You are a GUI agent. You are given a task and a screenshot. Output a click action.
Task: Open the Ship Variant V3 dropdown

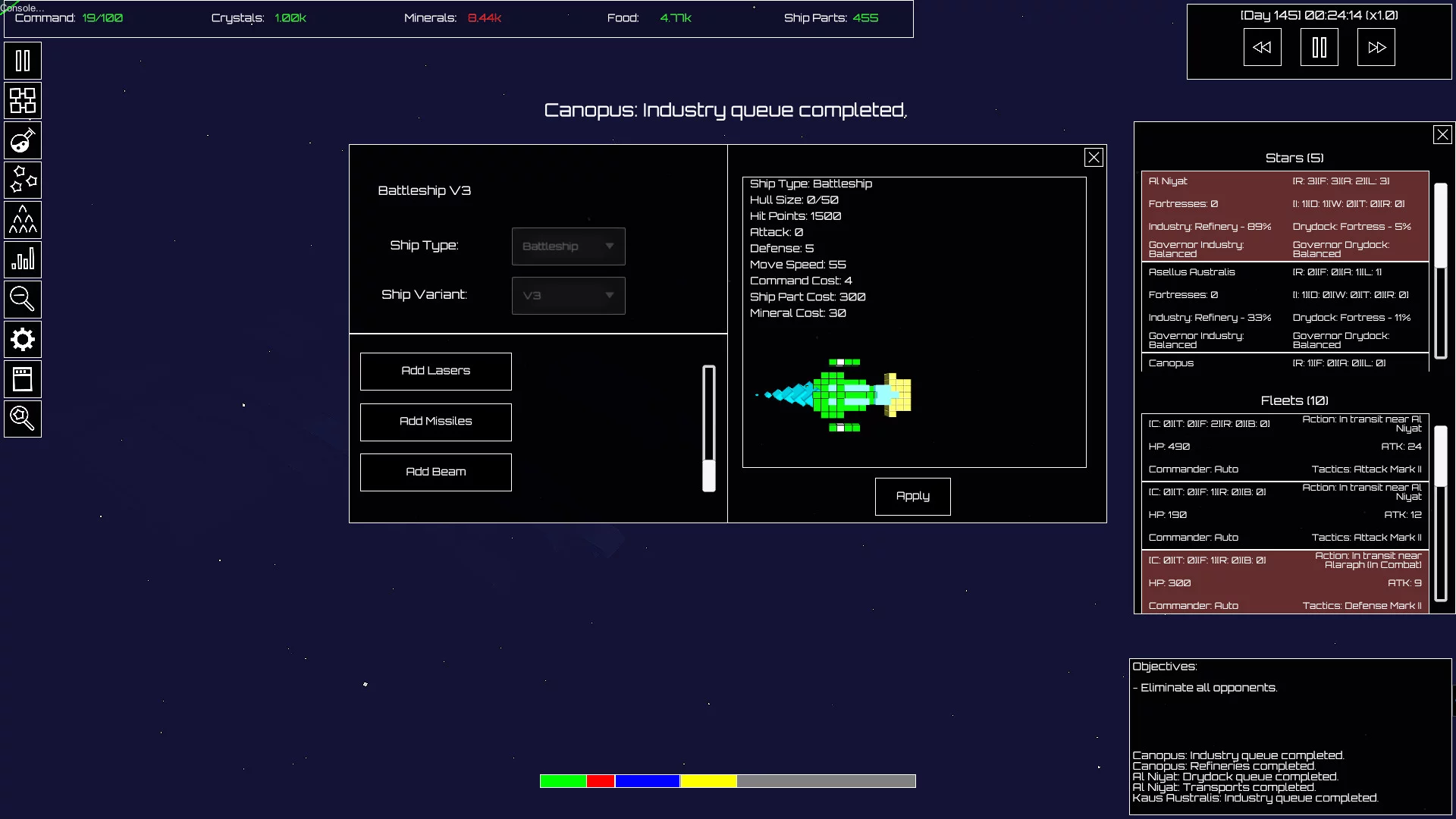click(568, 296)
